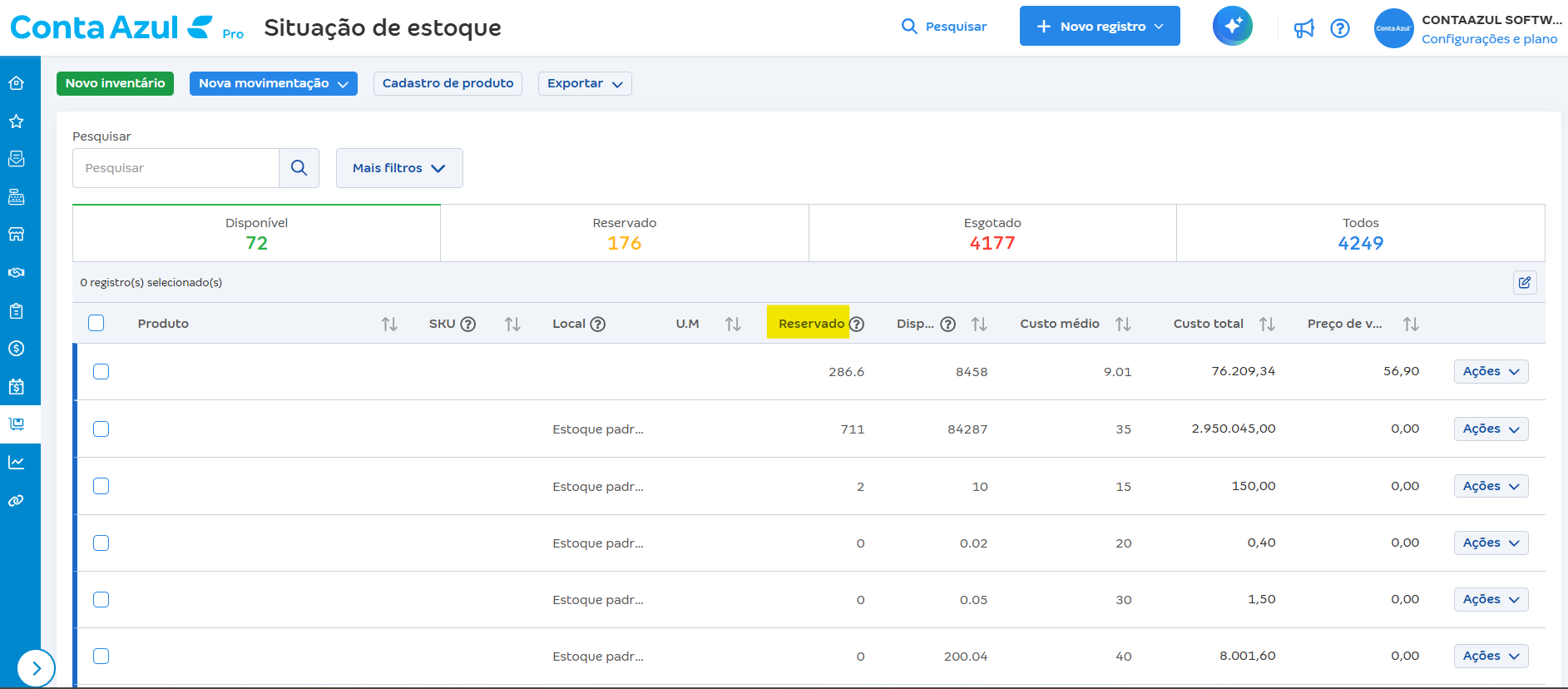The image size is (1568, 689).
Task: Check the first product row checkbox
Action: click(101, 372)
